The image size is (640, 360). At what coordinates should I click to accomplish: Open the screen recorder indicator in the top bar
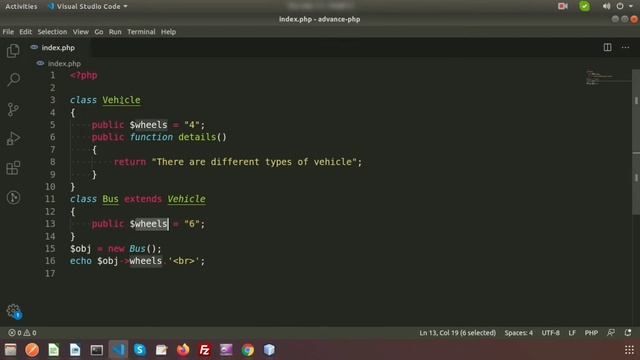point(563,6)
